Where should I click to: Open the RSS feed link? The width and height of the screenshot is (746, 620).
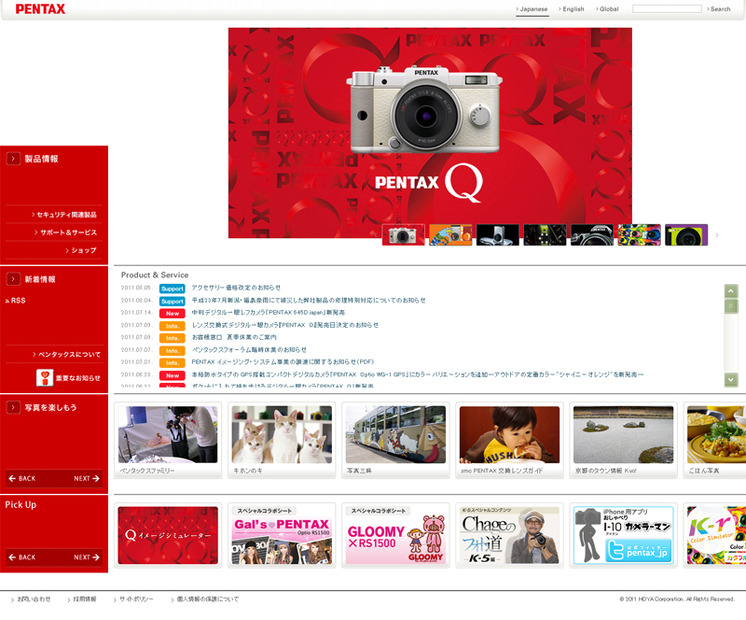(x=16, y=301)
